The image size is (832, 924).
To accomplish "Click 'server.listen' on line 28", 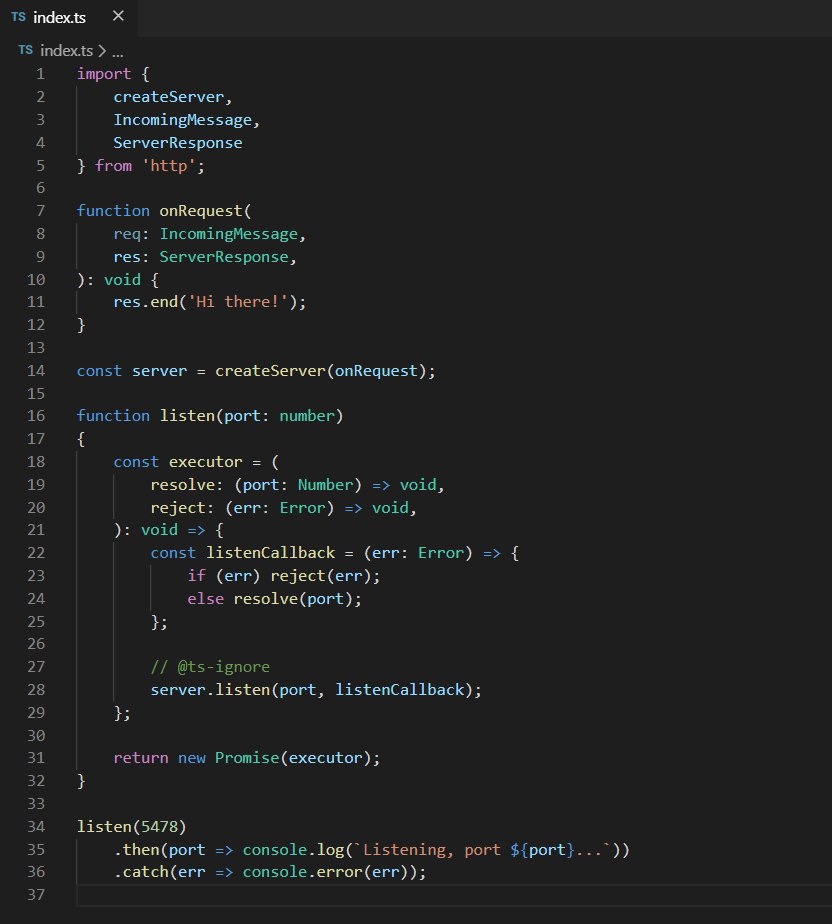I will tap(210, 689).
